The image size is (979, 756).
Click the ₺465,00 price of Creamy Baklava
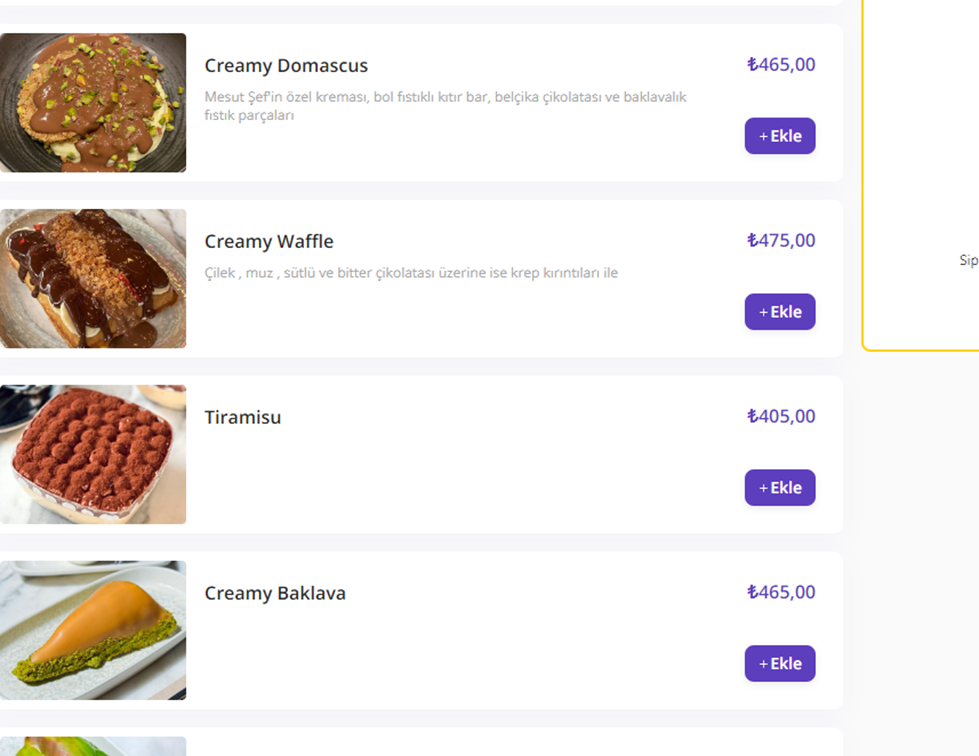pos(781,593)
